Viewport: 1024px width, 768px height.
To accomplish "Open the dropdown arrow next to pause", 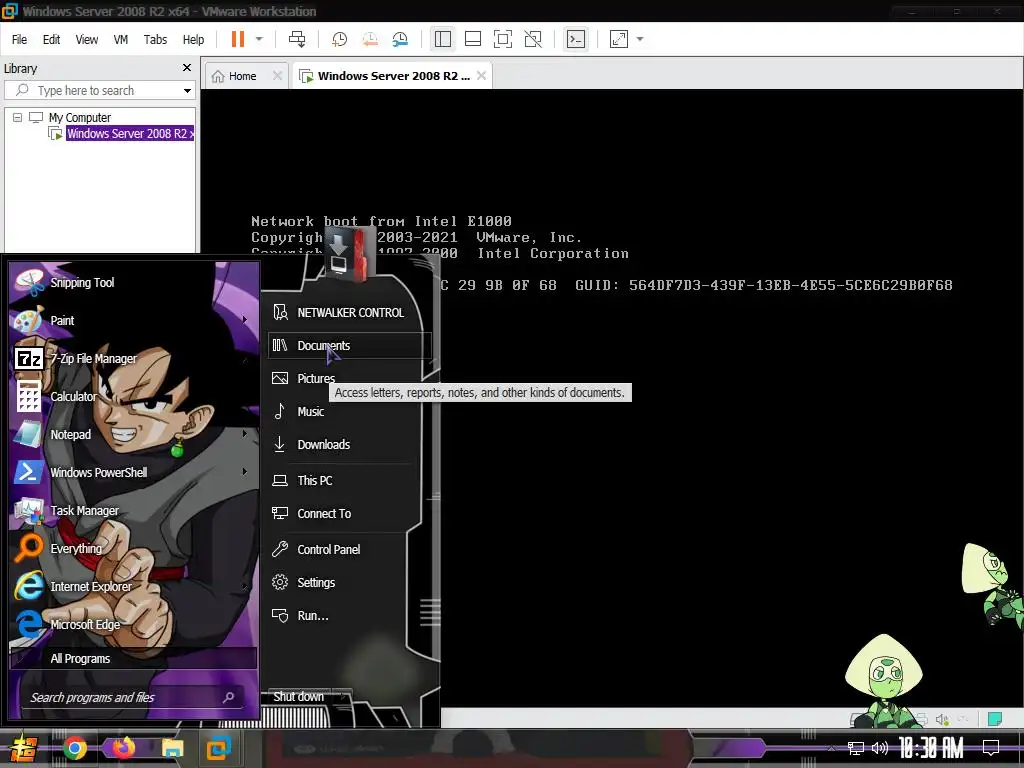I will click(x=259, y=39).
